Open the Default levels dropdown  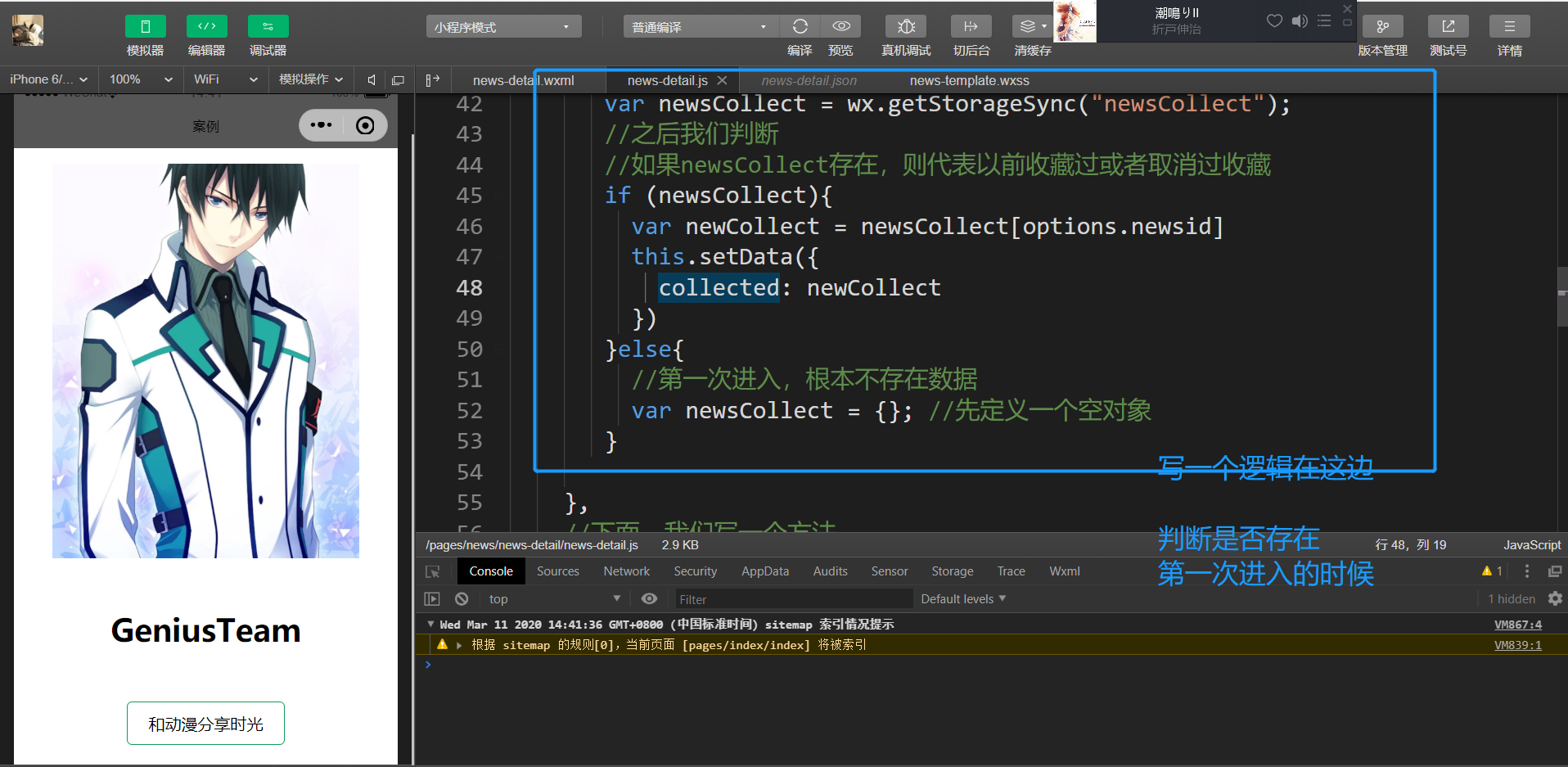point(963,599)
